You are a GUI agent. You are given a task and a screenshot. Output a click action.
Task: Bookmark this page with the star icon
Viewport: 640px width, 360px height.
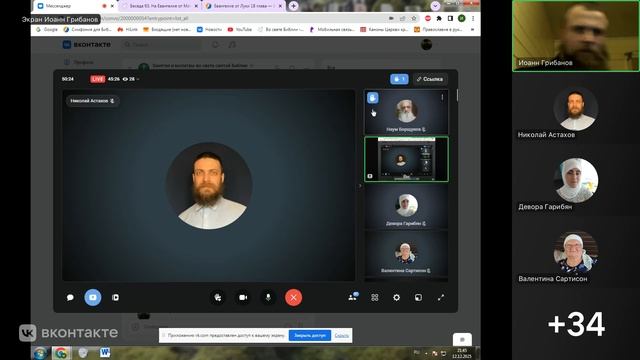414,18
